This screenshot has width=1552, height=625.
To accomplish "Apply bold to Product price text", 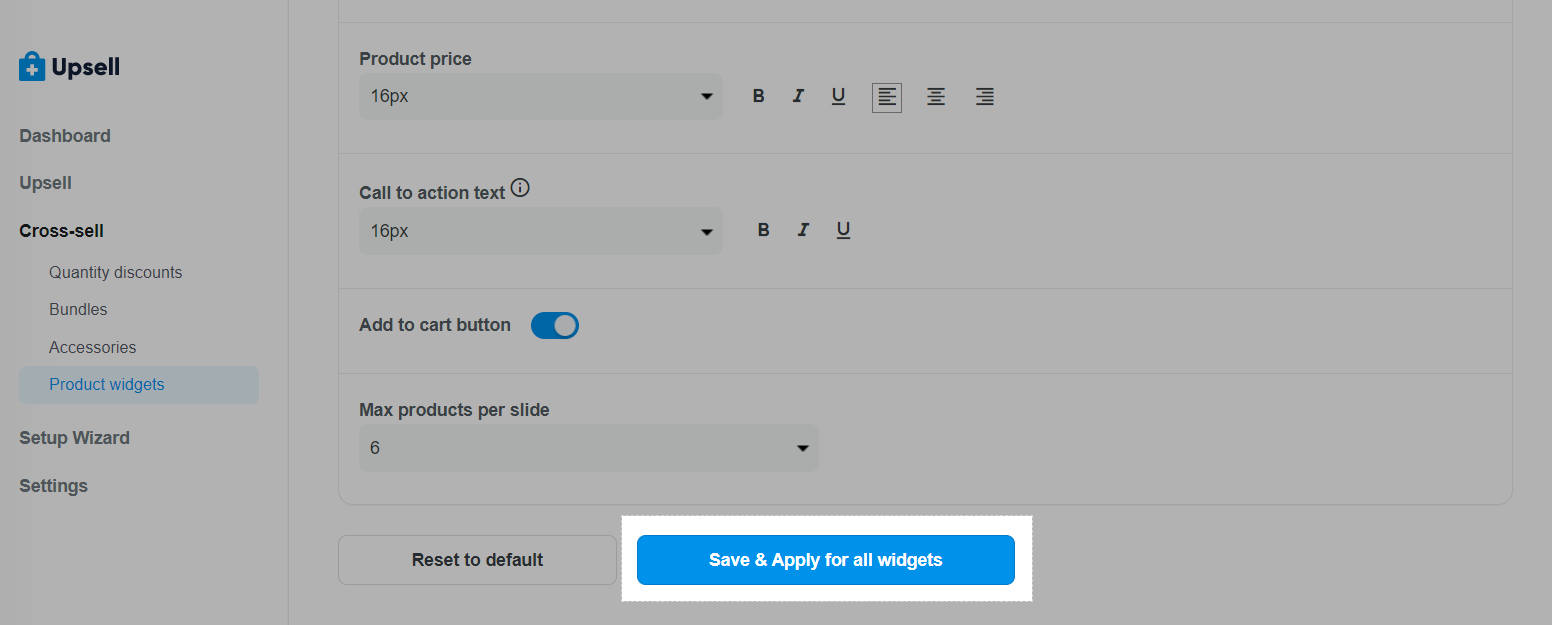I will (x=759, y=97).
